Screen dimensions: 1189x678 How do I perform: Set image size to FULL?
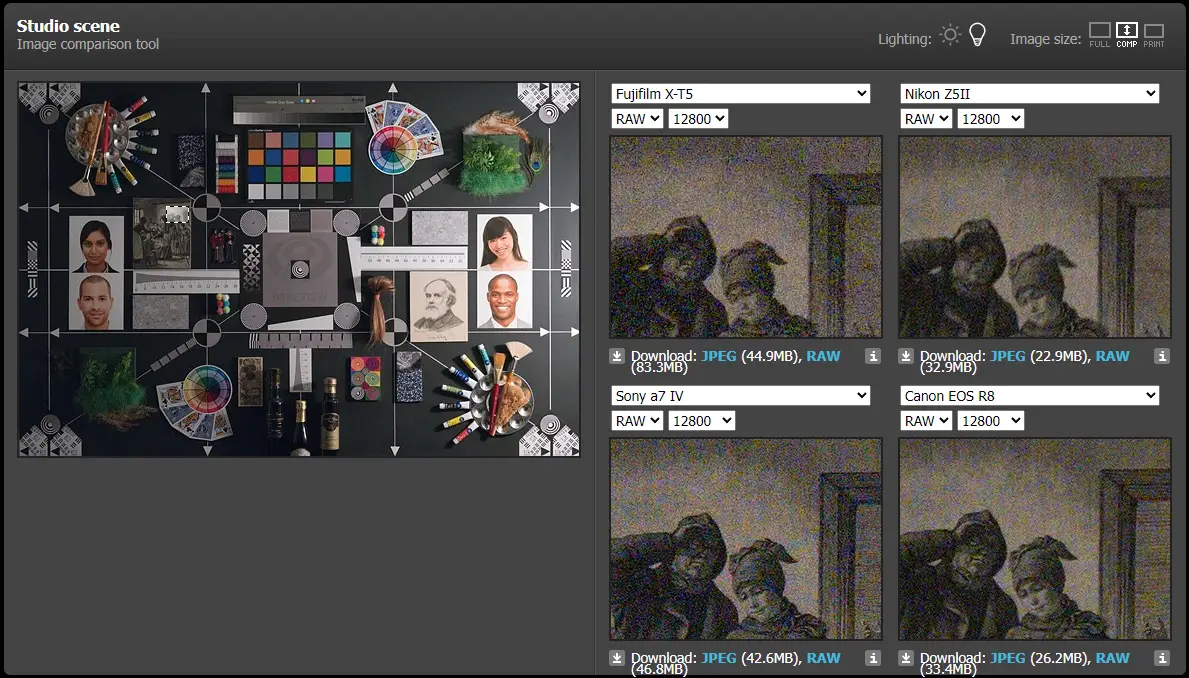pyautogui.click(x=1099, y=35)
